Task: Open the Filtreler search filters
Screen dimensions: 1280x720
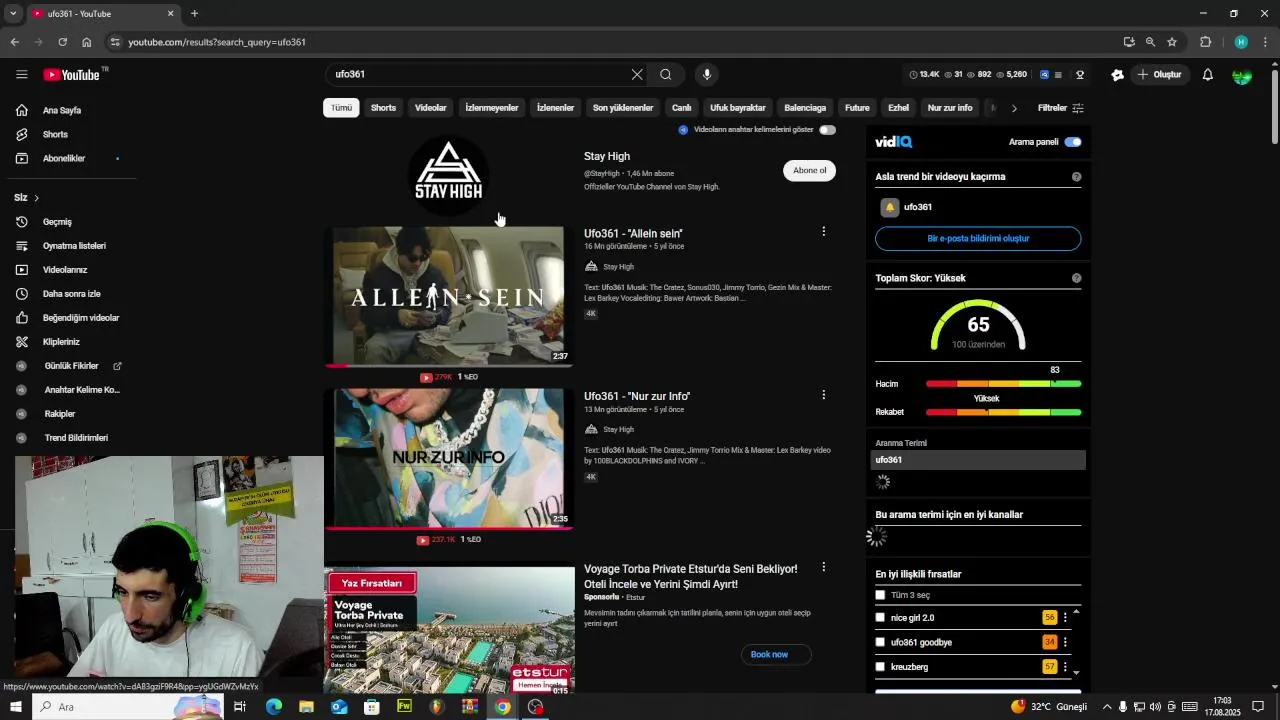Action: [1061, 108]
